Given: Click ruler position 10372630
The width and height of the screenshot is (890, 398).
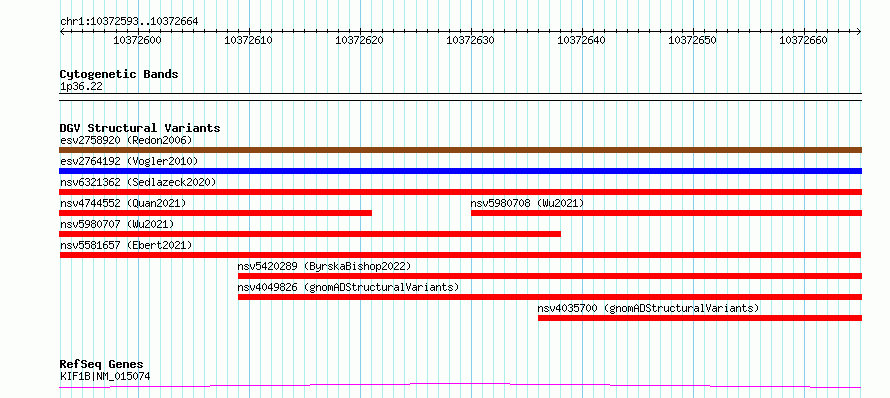Looking at the screenshot, I should point(471,40).
